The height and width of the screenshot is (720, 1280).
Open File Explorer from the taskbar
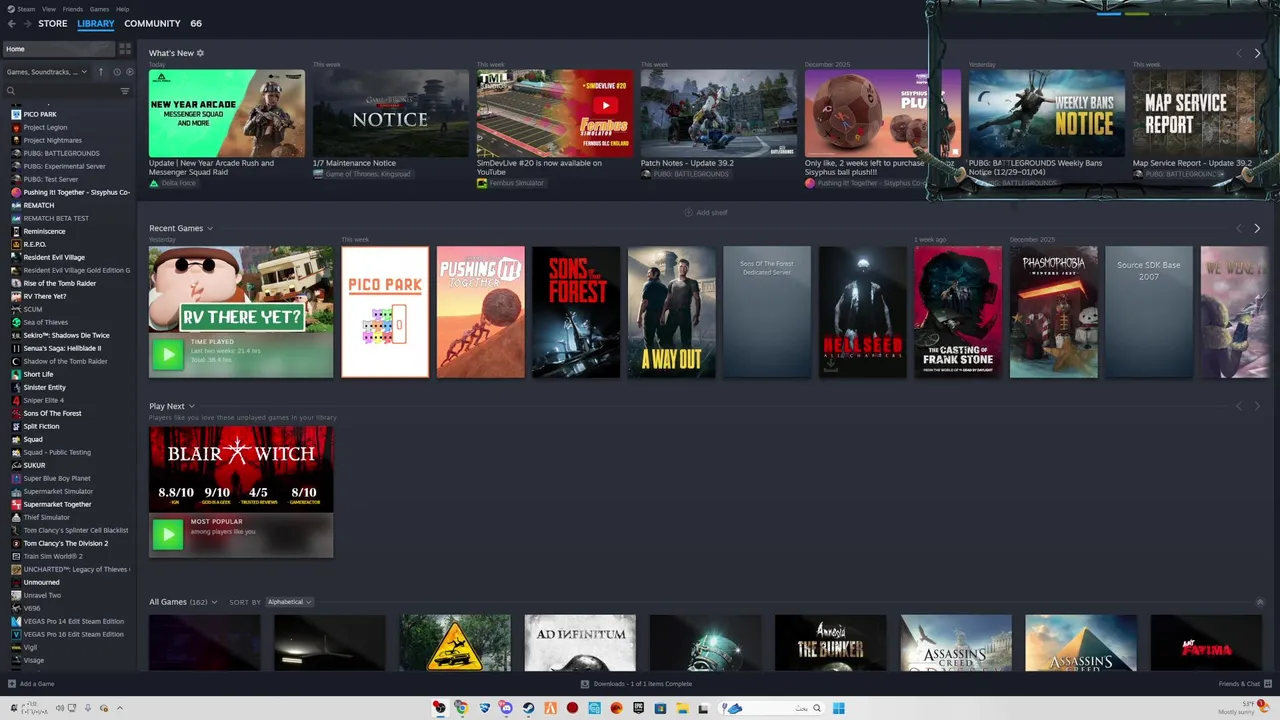click(x=683, y=708)
